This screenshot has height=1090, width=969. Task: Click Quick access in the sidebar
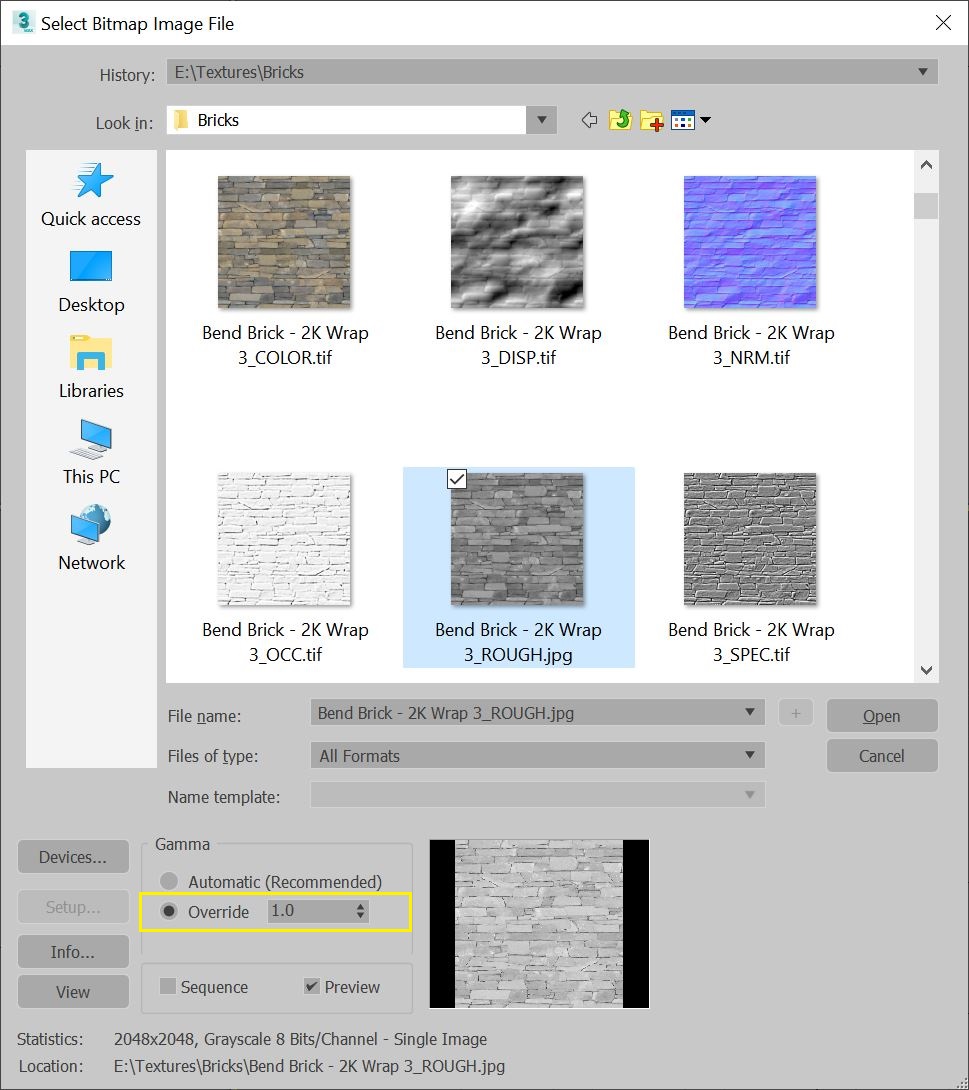click(90, 182)
